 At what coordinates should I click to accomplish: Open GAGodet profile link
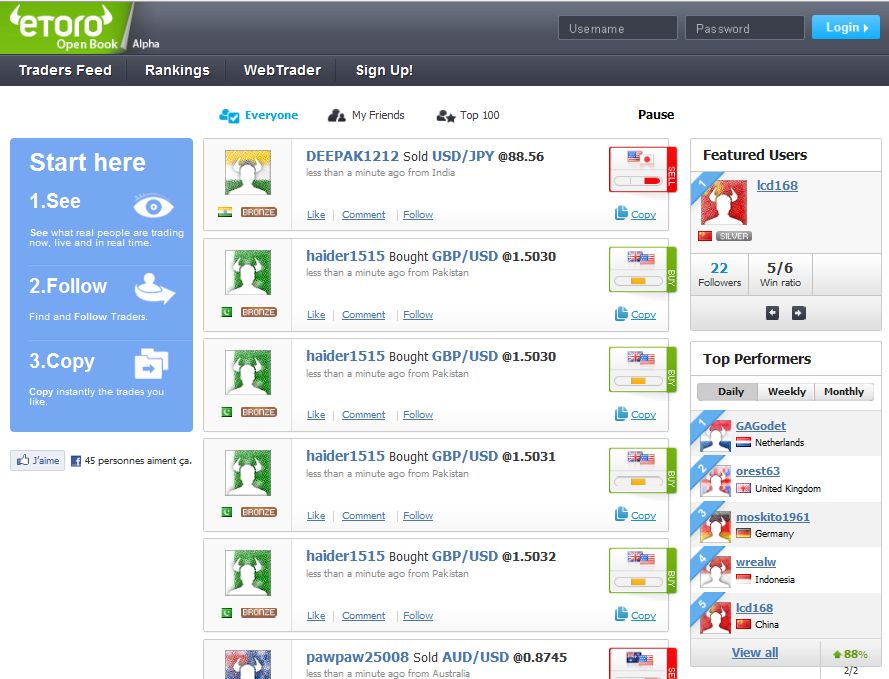click(761, 426)
